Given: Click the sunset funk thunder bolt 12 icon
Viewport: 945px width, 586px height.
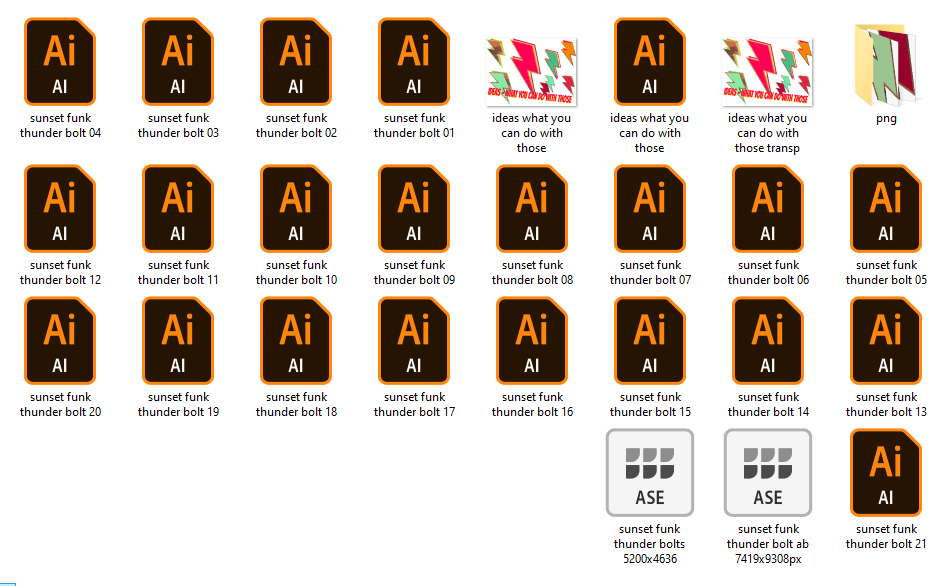Looking at the screenshot, I should [x=60, y=209].
